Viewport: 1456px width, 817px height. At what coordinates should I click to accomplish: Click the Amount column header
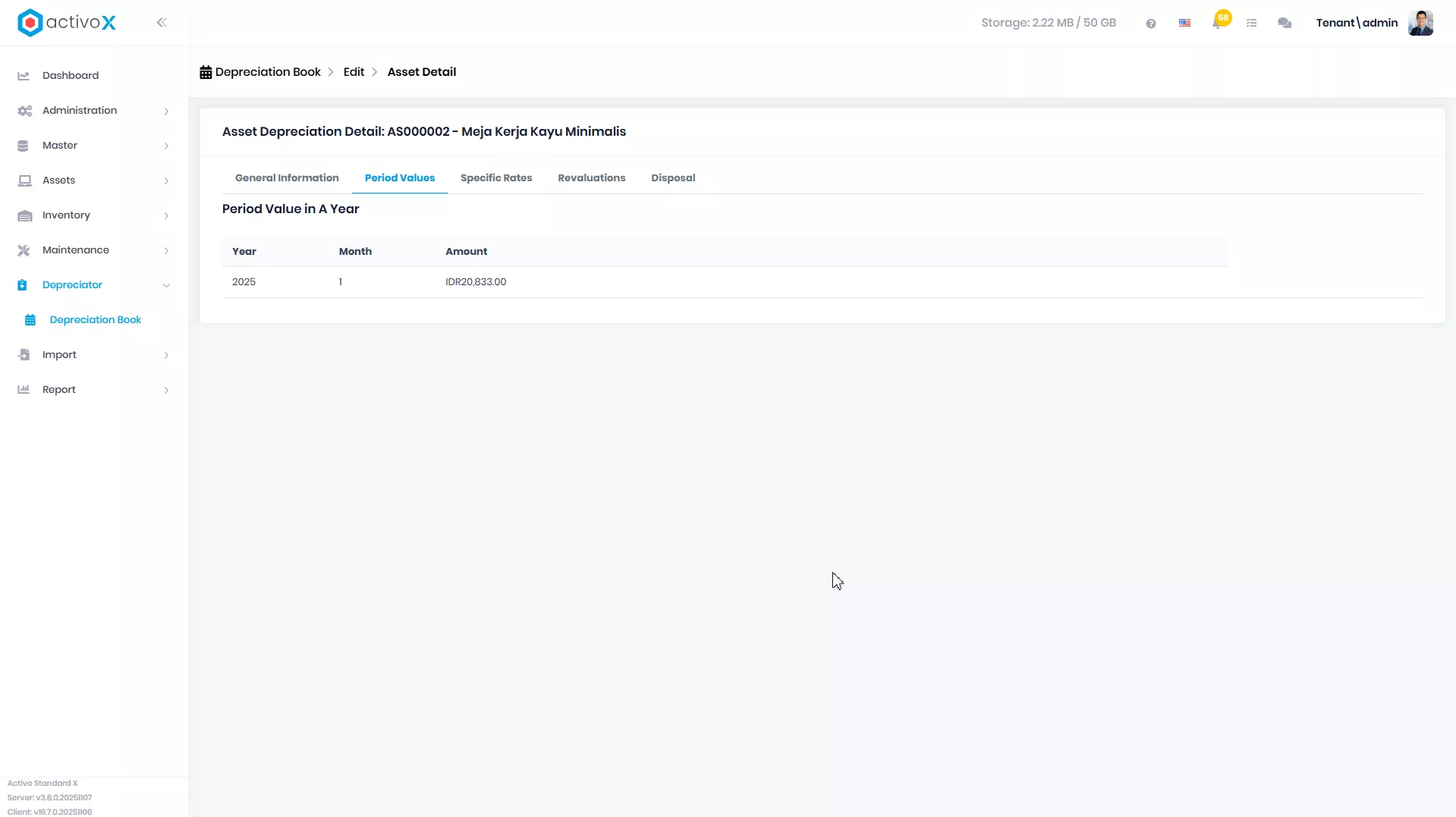pos(467,252)
